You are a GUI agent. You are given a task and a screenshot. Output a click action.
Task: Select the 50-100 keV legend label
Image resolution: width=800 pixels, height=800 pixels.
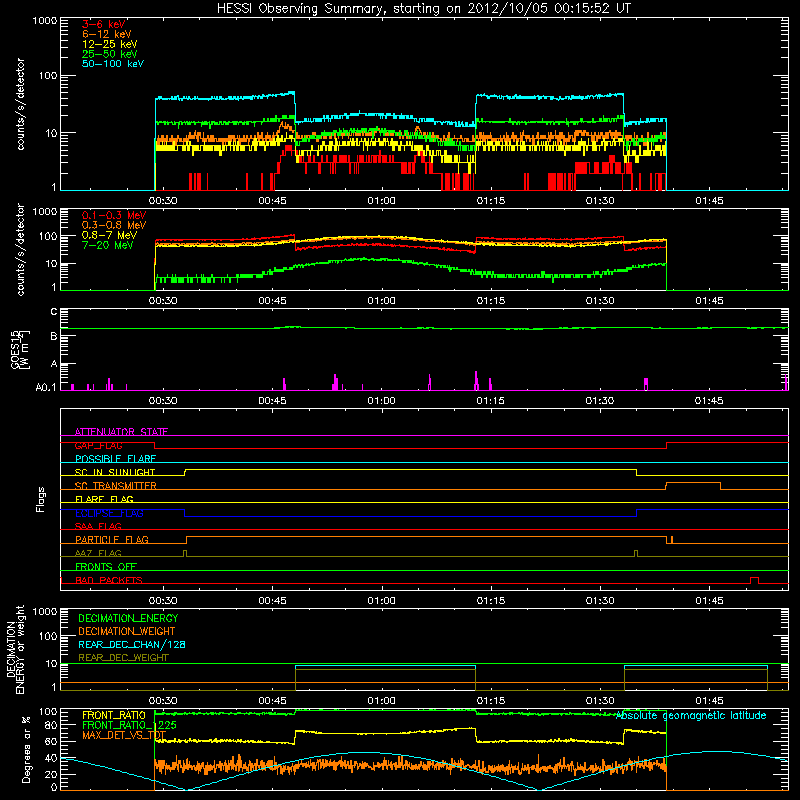[113, 64]
